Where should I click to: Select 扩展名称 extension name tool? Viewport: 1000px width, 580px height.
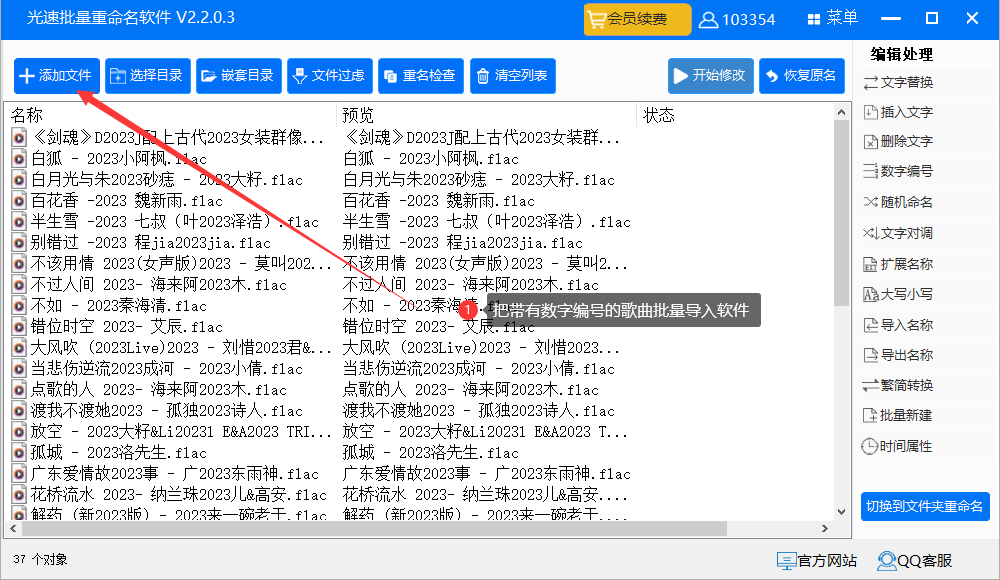[x=898, y=264]
